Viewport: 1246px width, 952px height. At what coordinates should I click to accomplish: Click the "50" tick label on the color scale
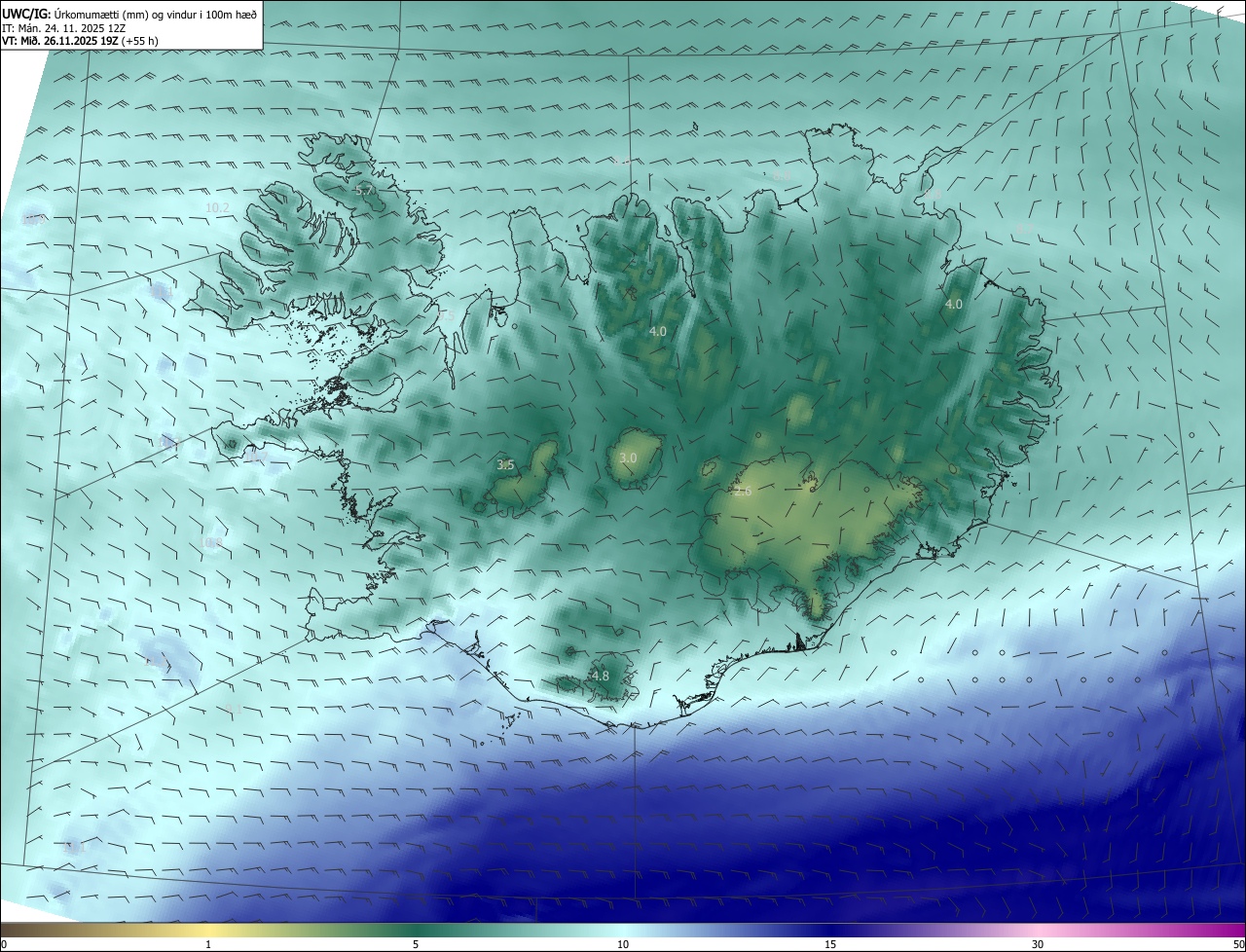pos(1237,944)
